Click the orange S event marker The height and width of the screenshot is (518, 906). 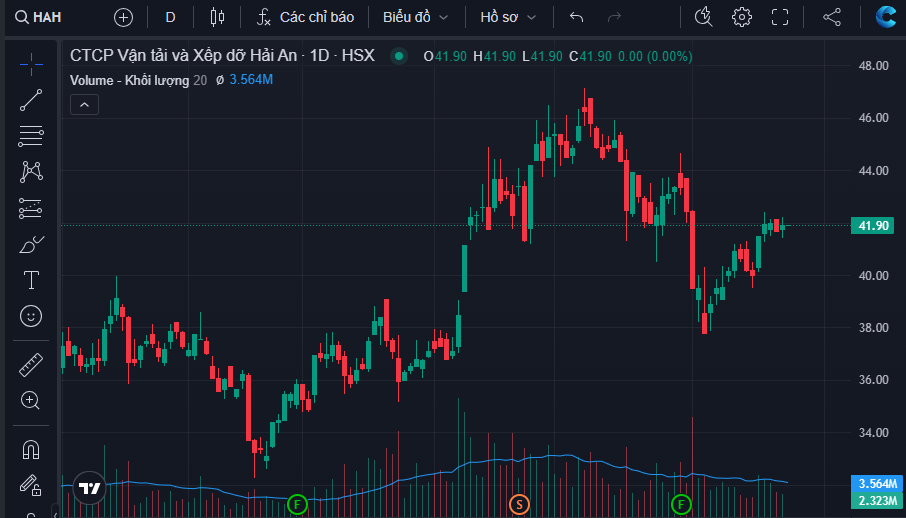(x=518, y=503)
